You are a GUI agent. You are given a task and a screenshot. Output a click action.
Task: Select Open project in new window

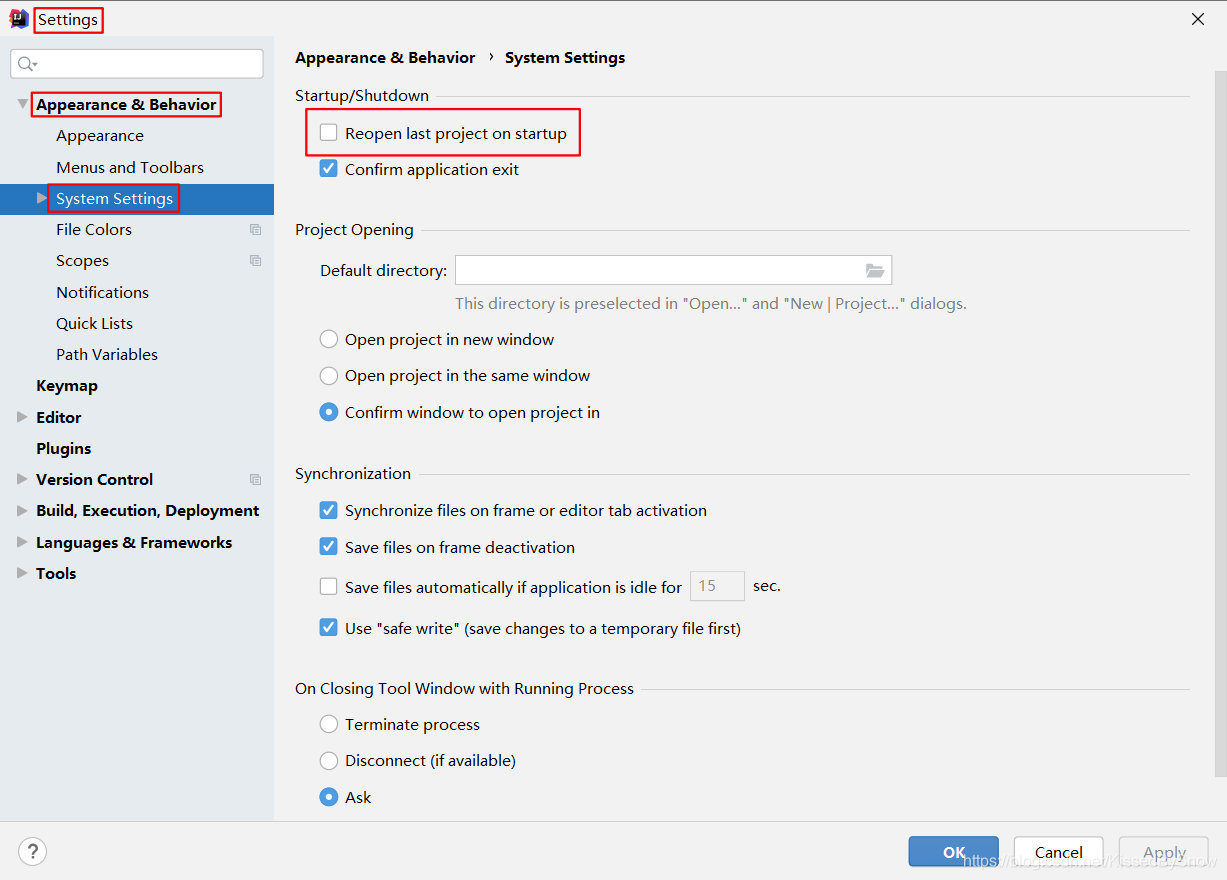329,339
